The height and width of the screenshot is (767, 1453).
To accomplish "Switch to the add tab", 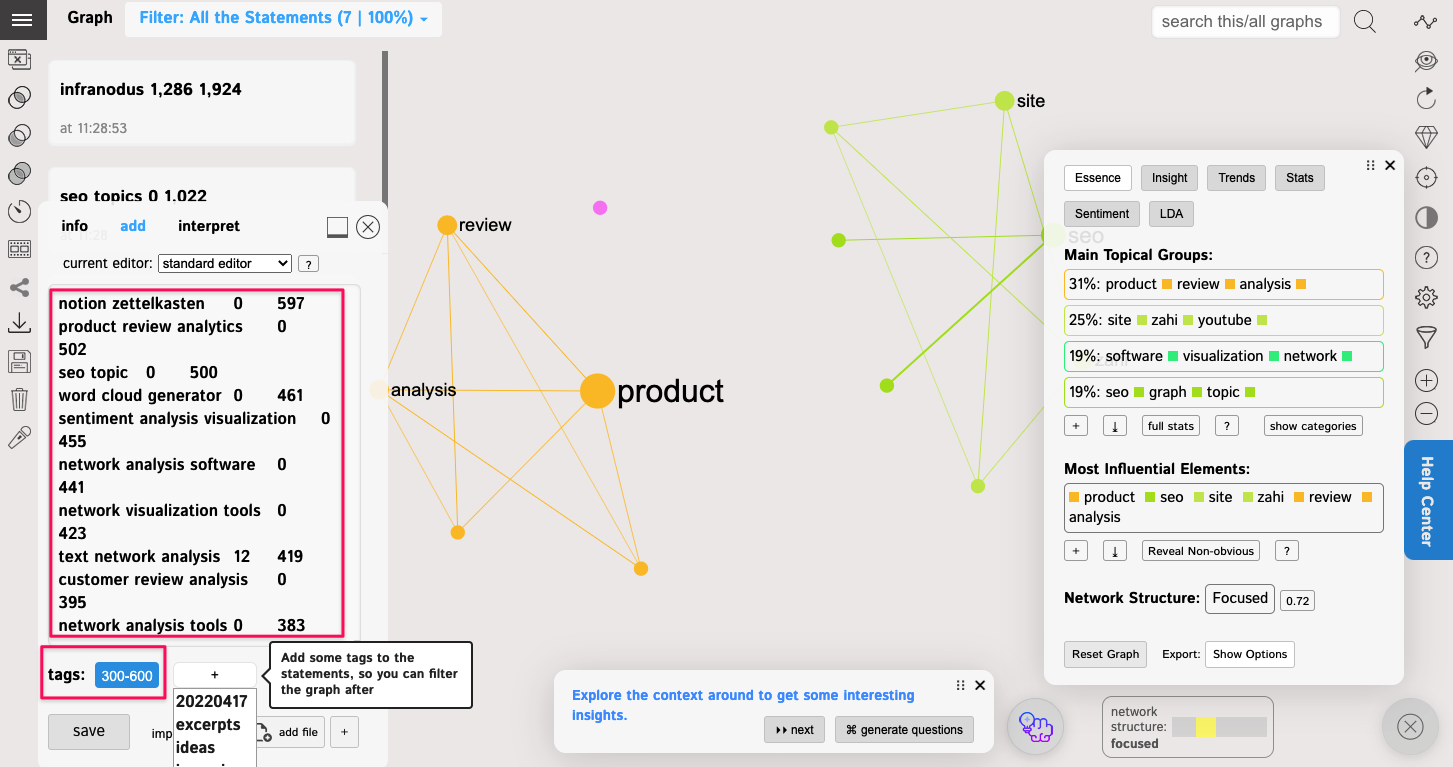I will click(x=133, y=226).
